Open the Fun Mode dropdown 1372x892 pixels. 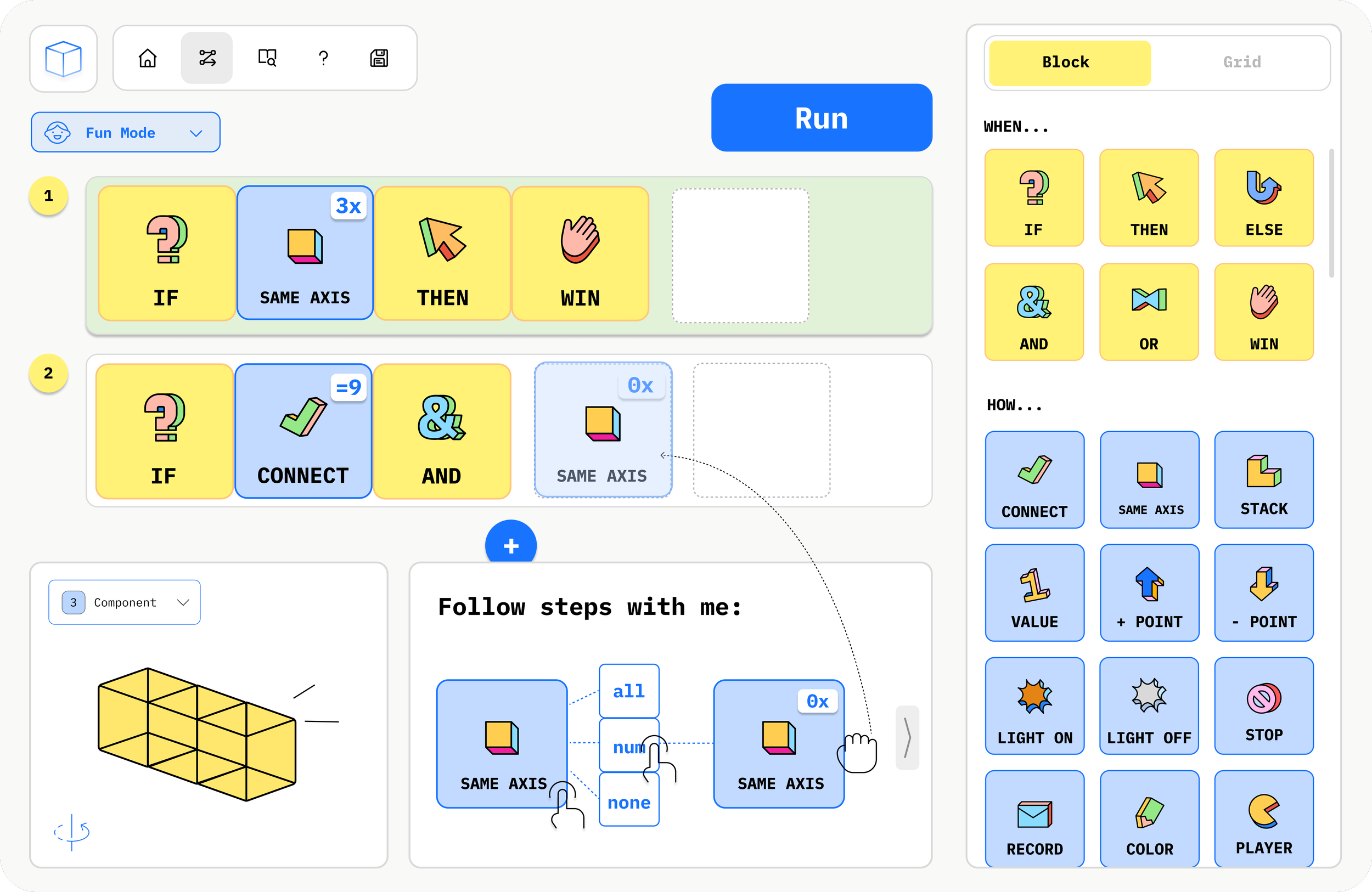tap(126, 133)
